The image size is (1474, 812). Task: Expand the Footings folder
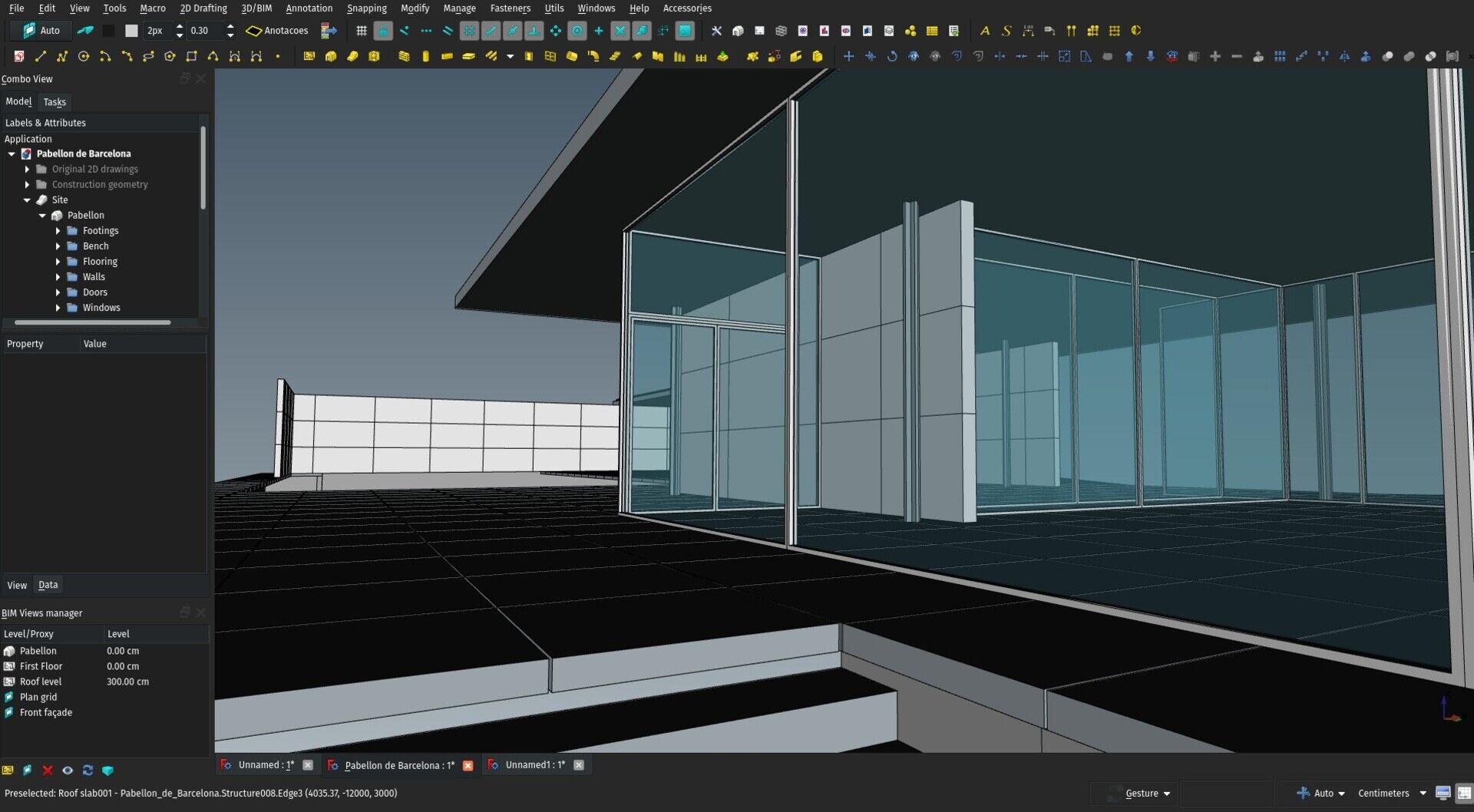coord(58,230)
